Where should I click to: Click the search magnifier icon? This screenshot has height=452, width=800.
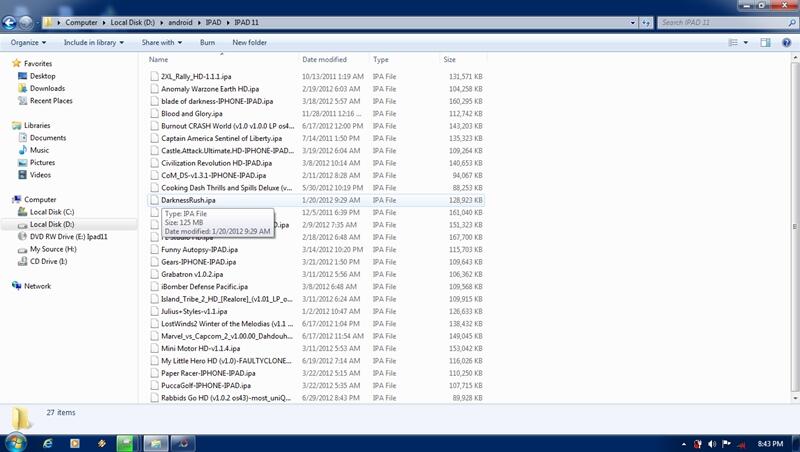pyautogui.click(x=792, y=22)
